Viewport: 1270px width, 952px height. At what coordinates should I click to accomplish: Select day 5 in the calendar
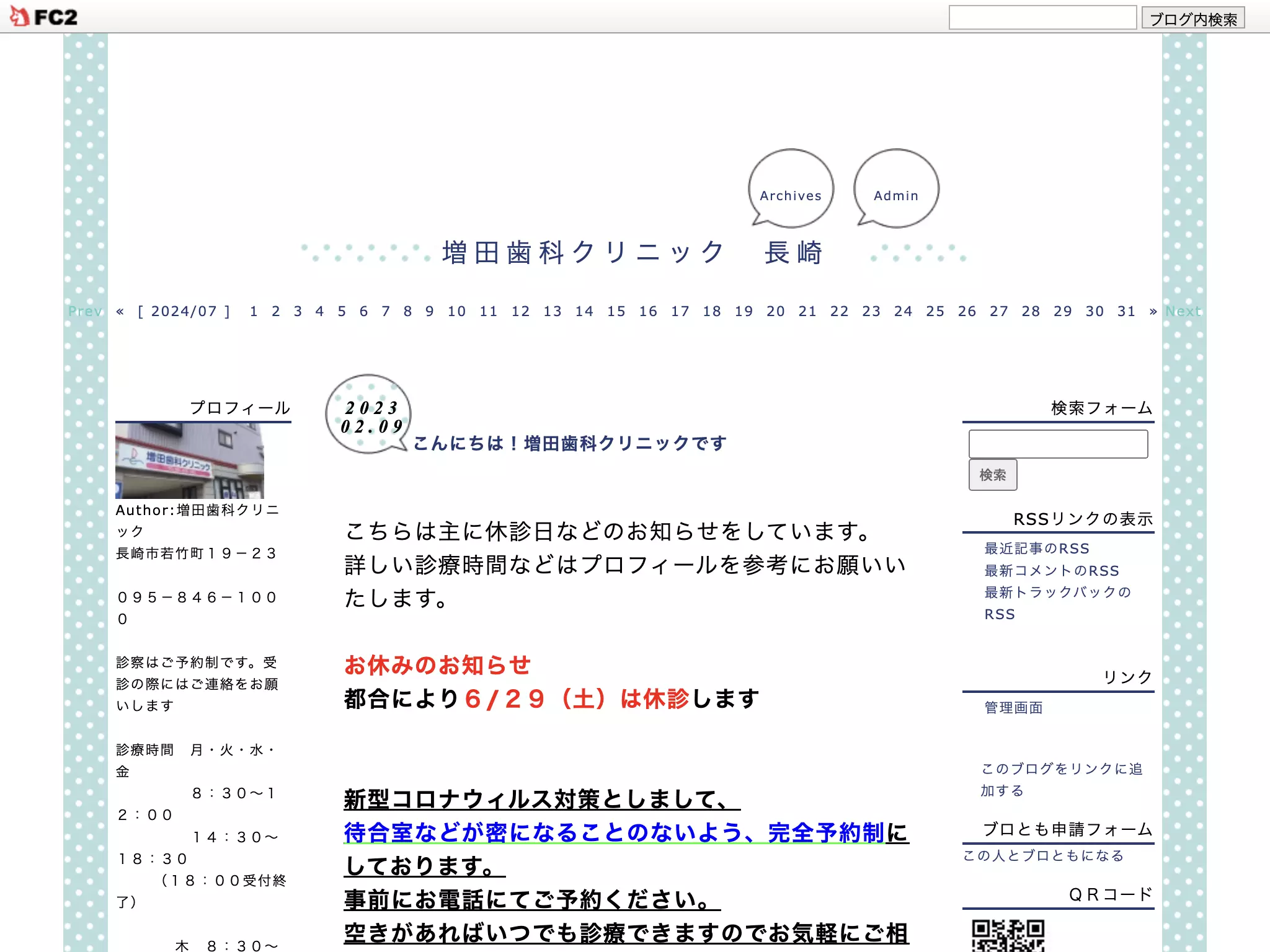click(x=342, y=311)
